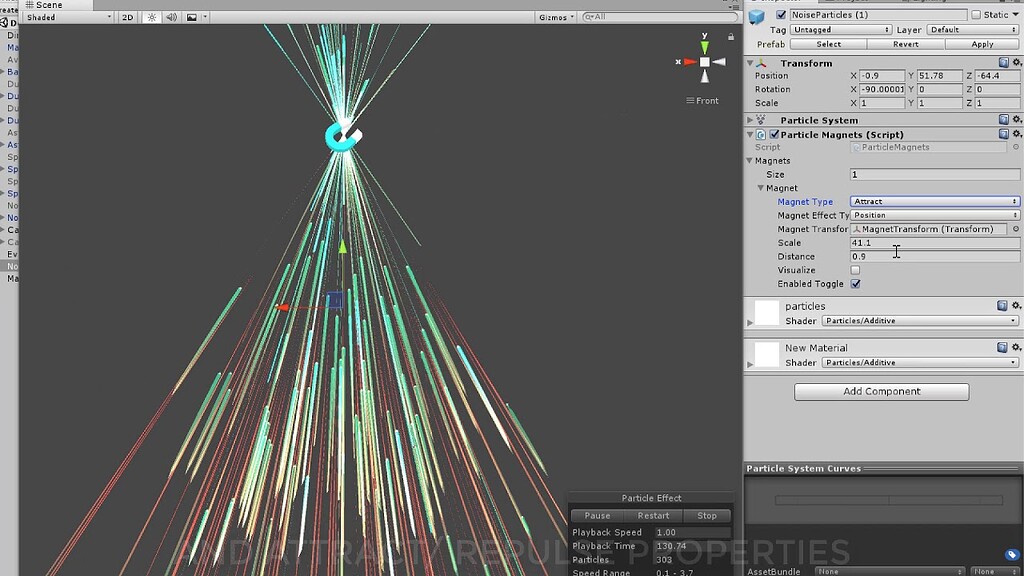Mute scene audio using the speaker icon
This screenshot has width=1024, height=576.
(x=171, y=17)
